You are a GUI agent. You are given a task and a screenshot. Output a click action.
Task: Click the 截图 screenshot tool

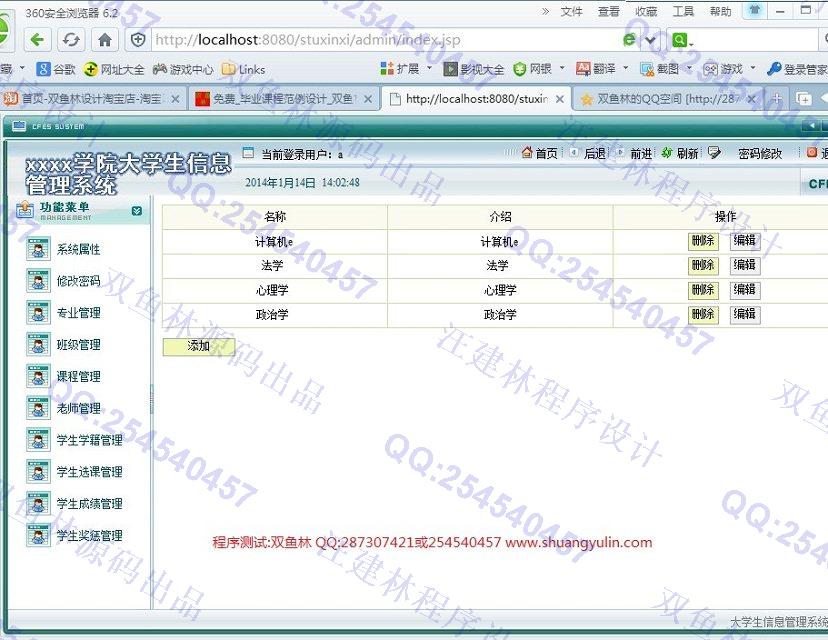[660, 69]
